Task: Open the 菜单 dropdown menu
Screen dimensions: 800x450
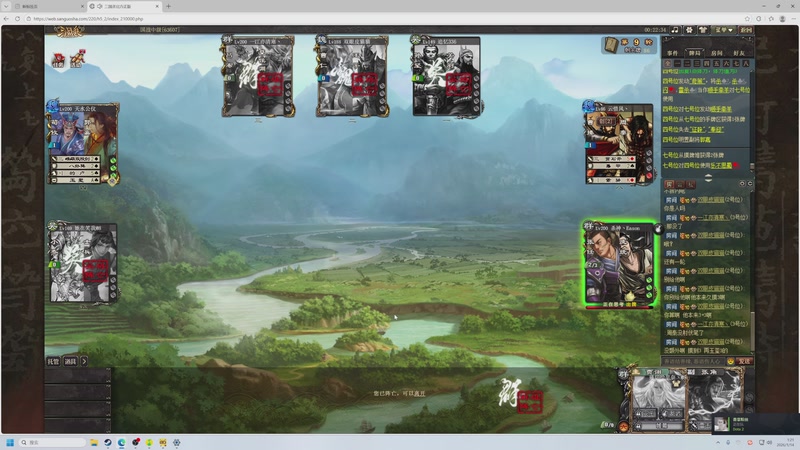Action: click(x=723, y=30)
